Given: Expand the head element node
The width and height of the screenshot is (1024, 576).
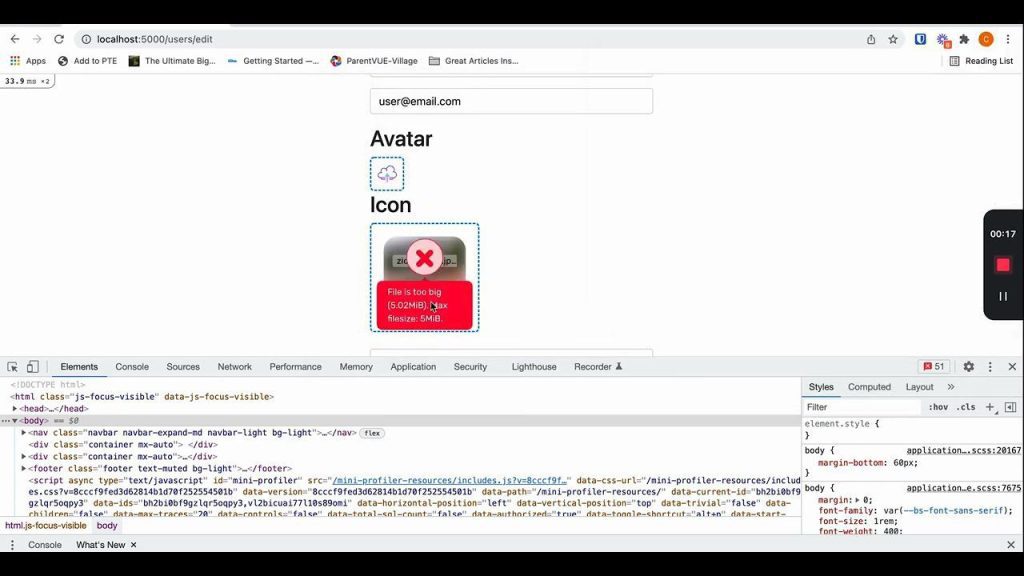Looking at the screenshot, I should [15, 409].
